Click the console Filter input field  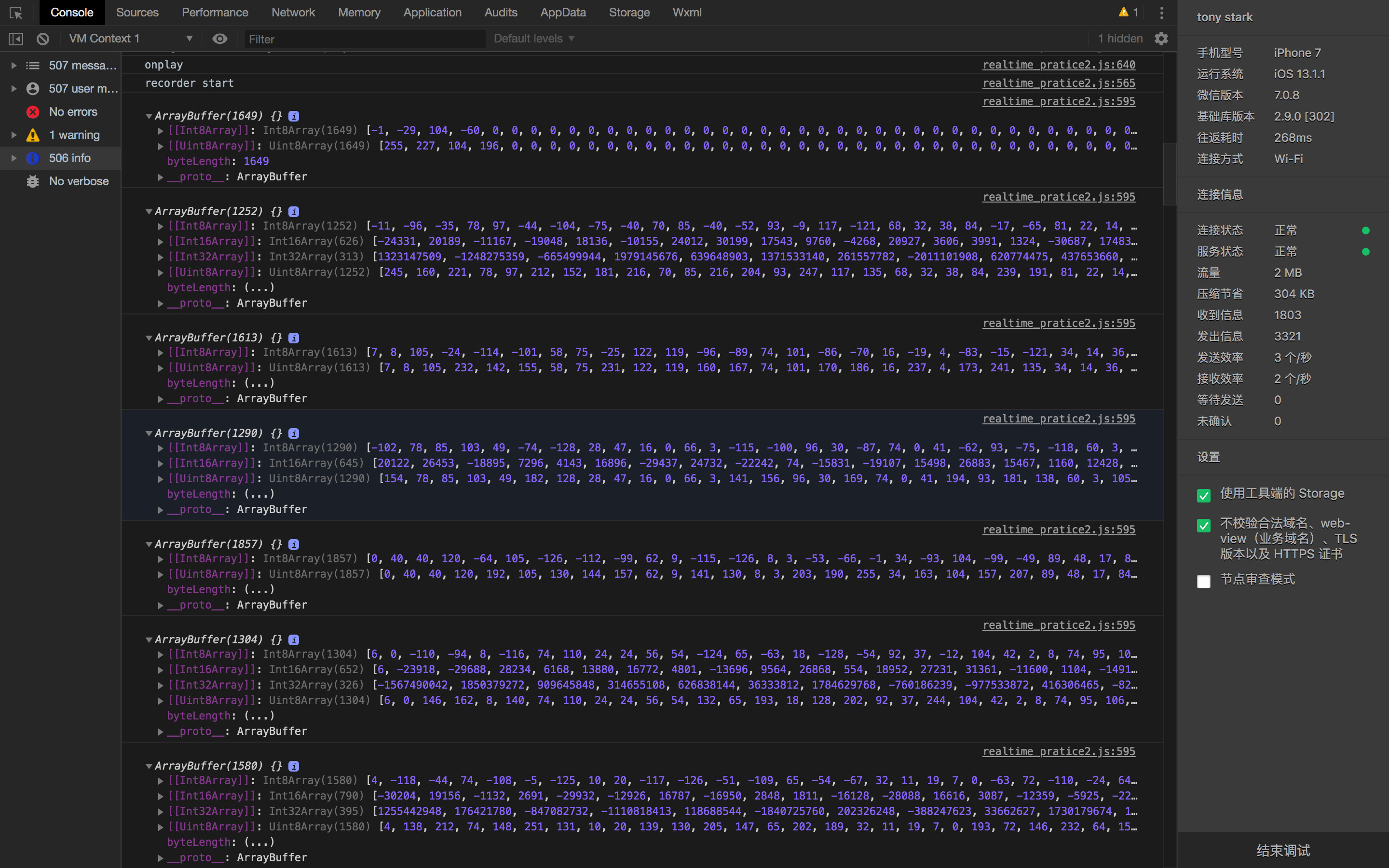click(x=365, y=39)
